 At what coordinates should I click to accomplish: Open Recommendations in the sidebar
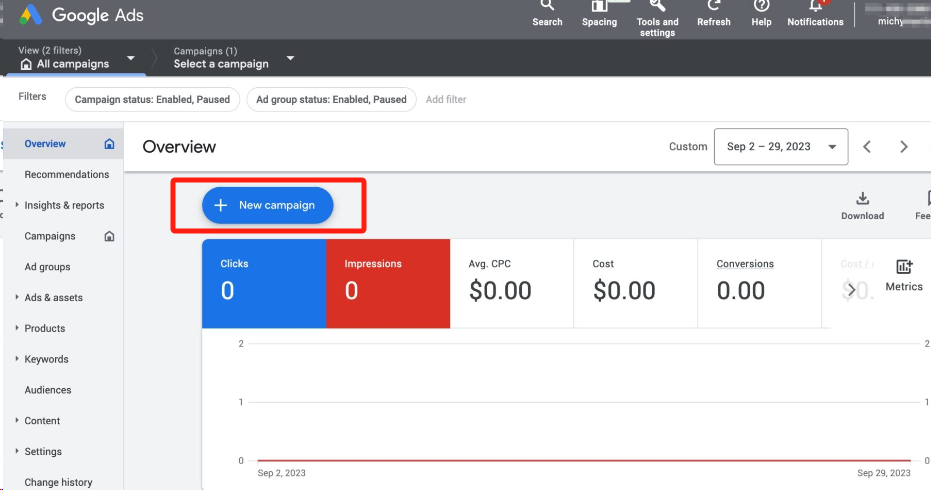point(66,175)
